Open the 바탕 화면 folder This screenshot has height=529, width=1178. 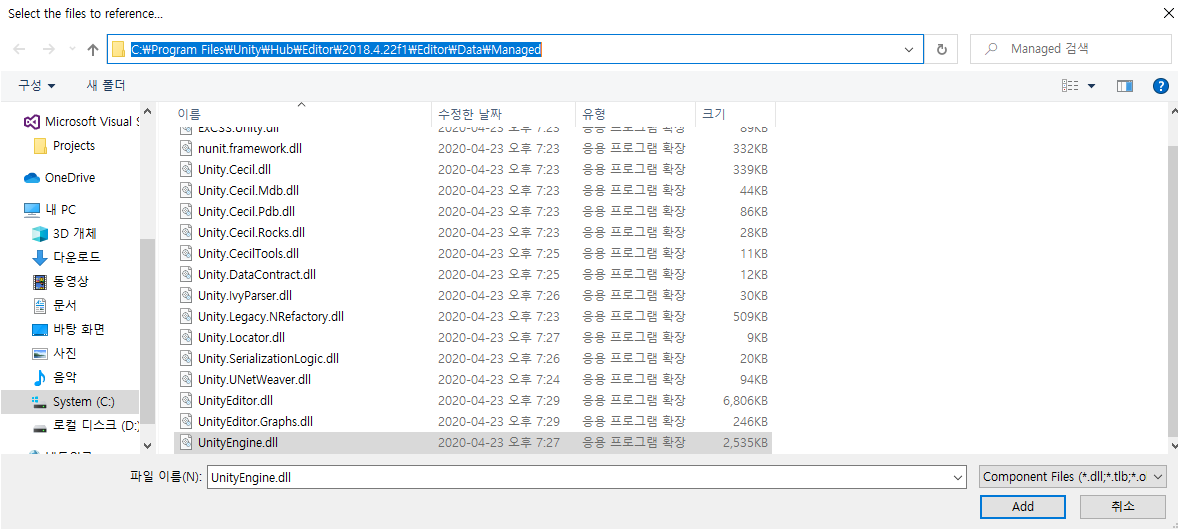pos(68,330)
